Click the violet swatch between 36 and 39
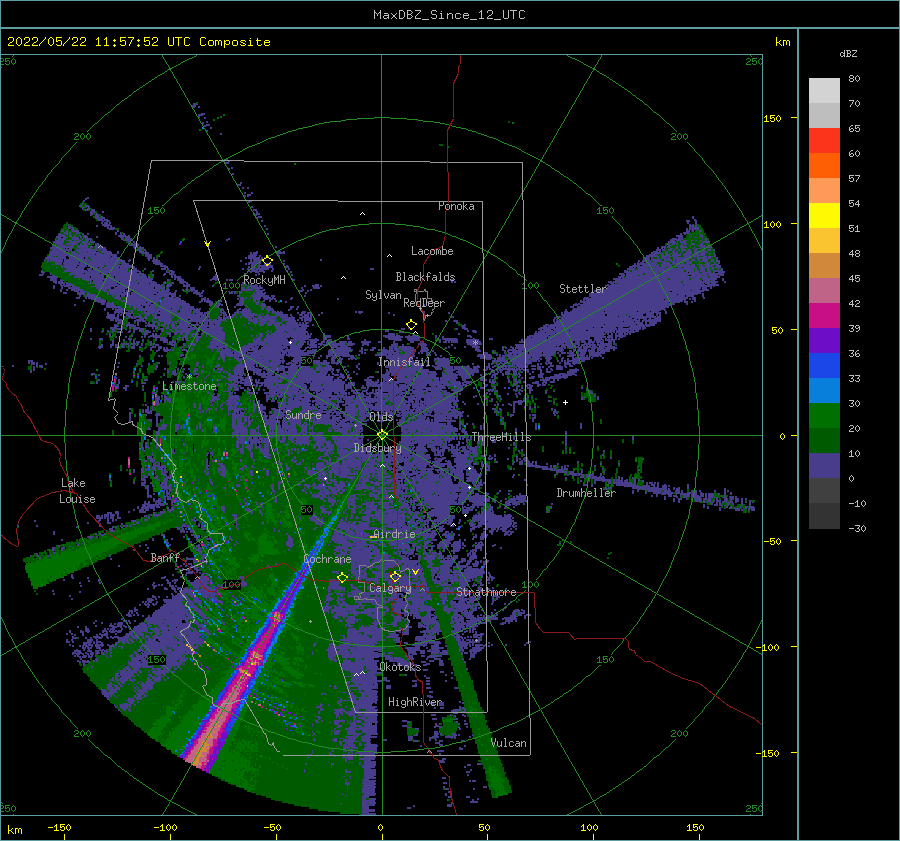 pyautogui.click(x=824, y=341)
